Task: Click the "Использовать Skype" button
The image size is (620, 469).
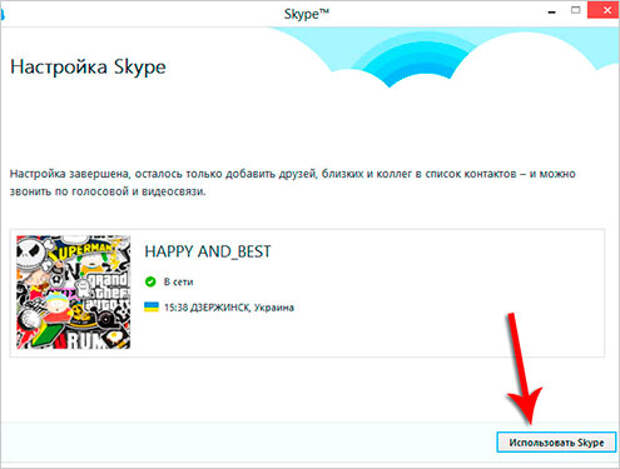Action: [x=556, y=442]
